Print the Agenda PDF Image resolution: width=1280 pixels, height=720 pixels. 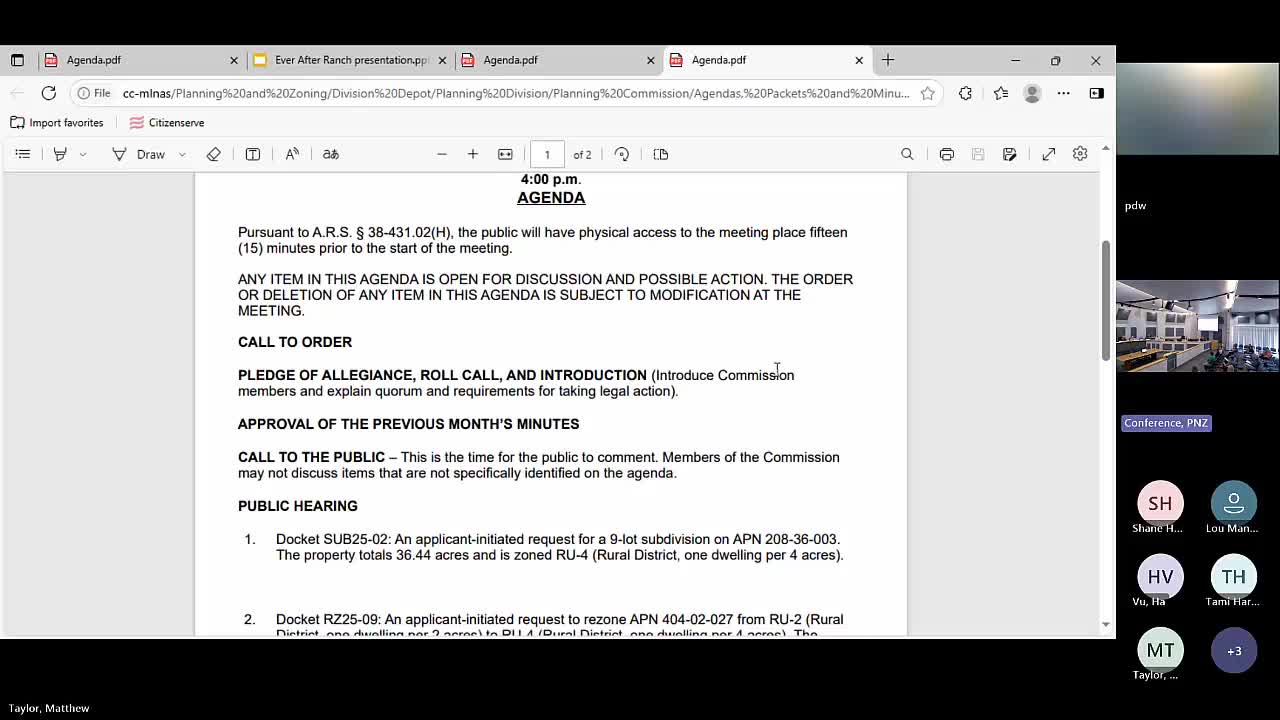pos(946,154)
